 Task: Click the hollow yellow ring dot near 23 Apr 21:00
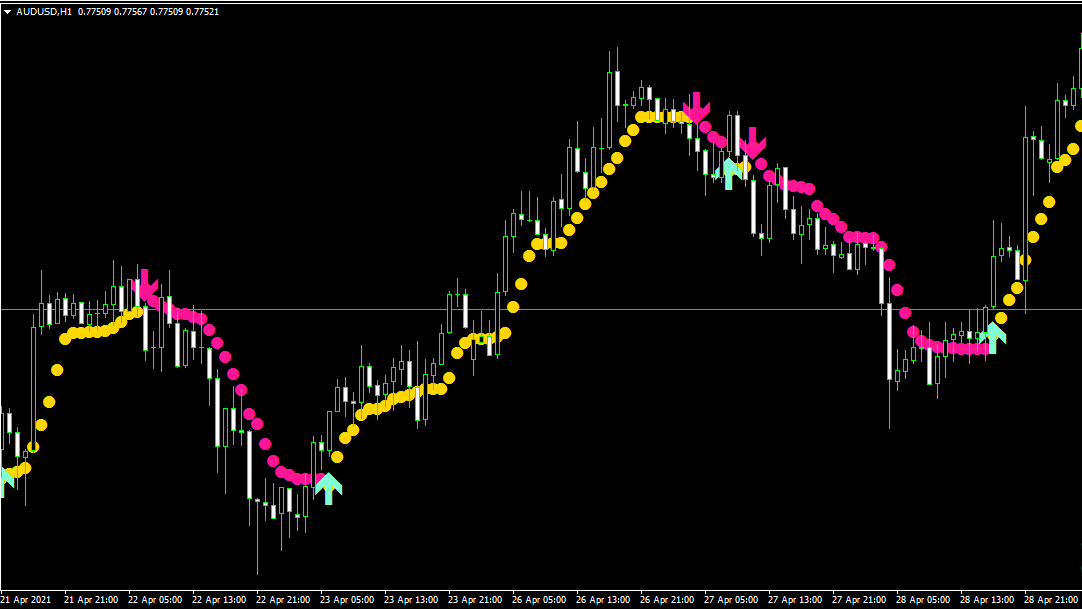pyautogui.click(x=483, y=339)
